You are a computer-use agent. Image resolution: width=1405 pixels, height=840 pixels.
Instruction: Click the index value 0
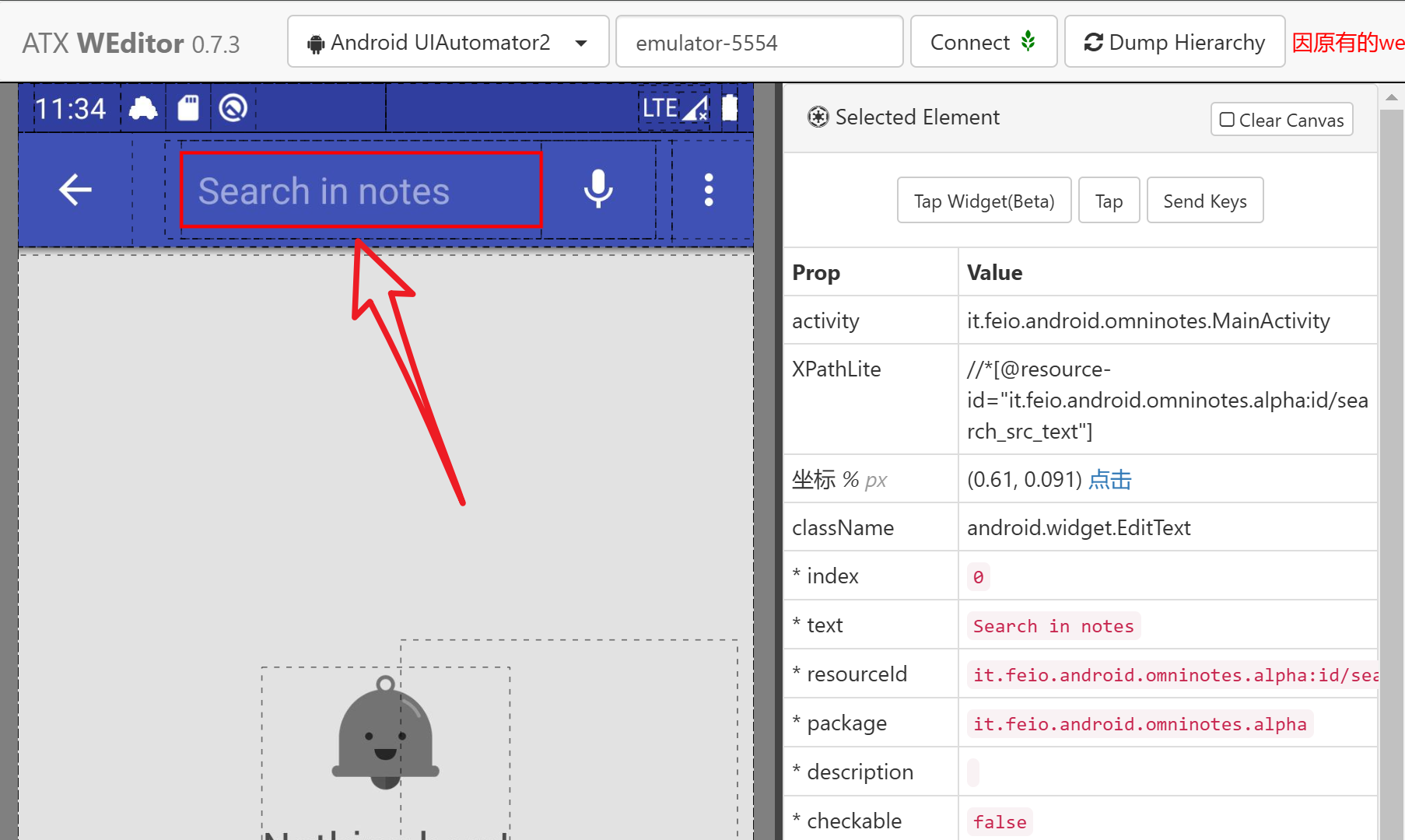pos(978,577)
